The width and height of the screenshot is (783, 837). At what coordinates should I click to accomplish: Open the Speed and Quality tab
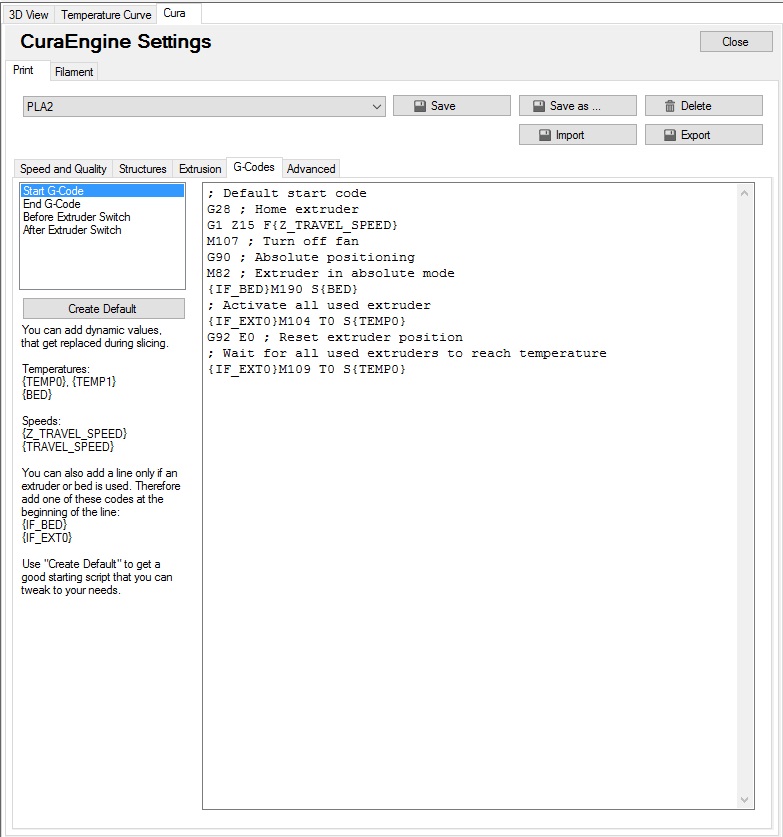(x=63, y=169)
